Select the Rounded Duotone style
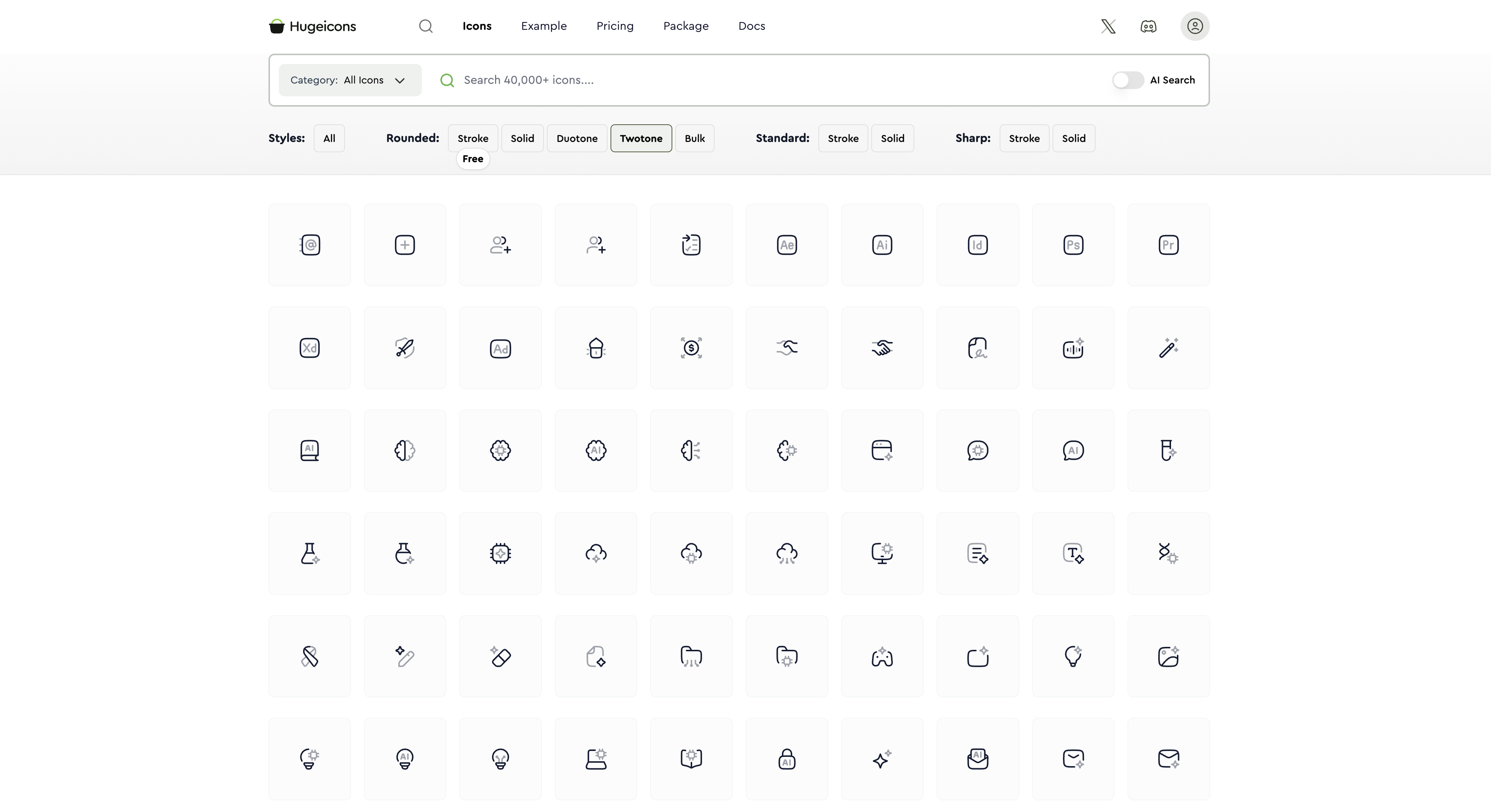1491x812 pixels. tap(576, 138)
